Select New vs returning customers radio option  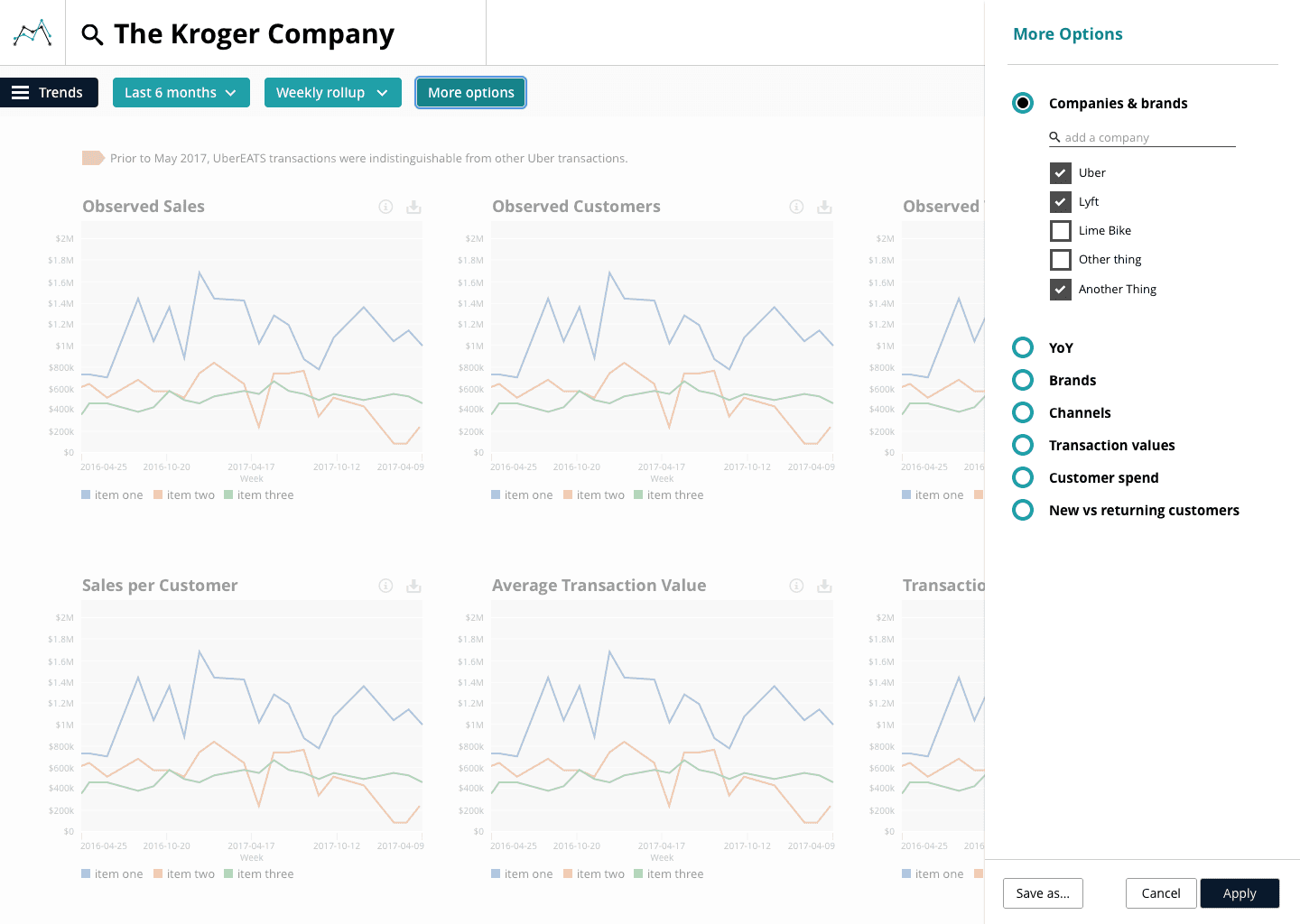(x=1023, y=510)
